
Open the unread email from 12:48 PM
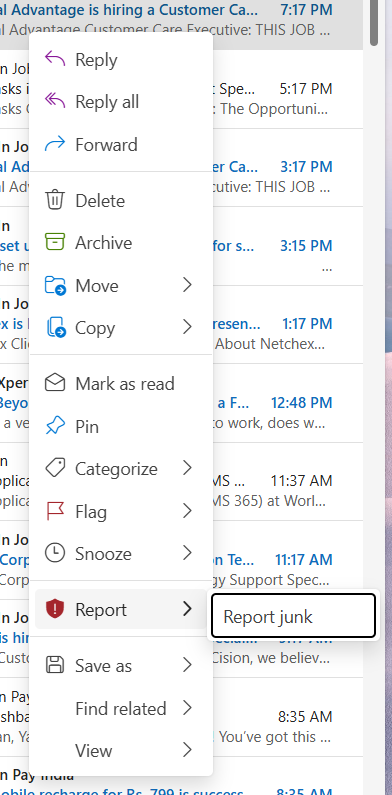pos(289,403)
